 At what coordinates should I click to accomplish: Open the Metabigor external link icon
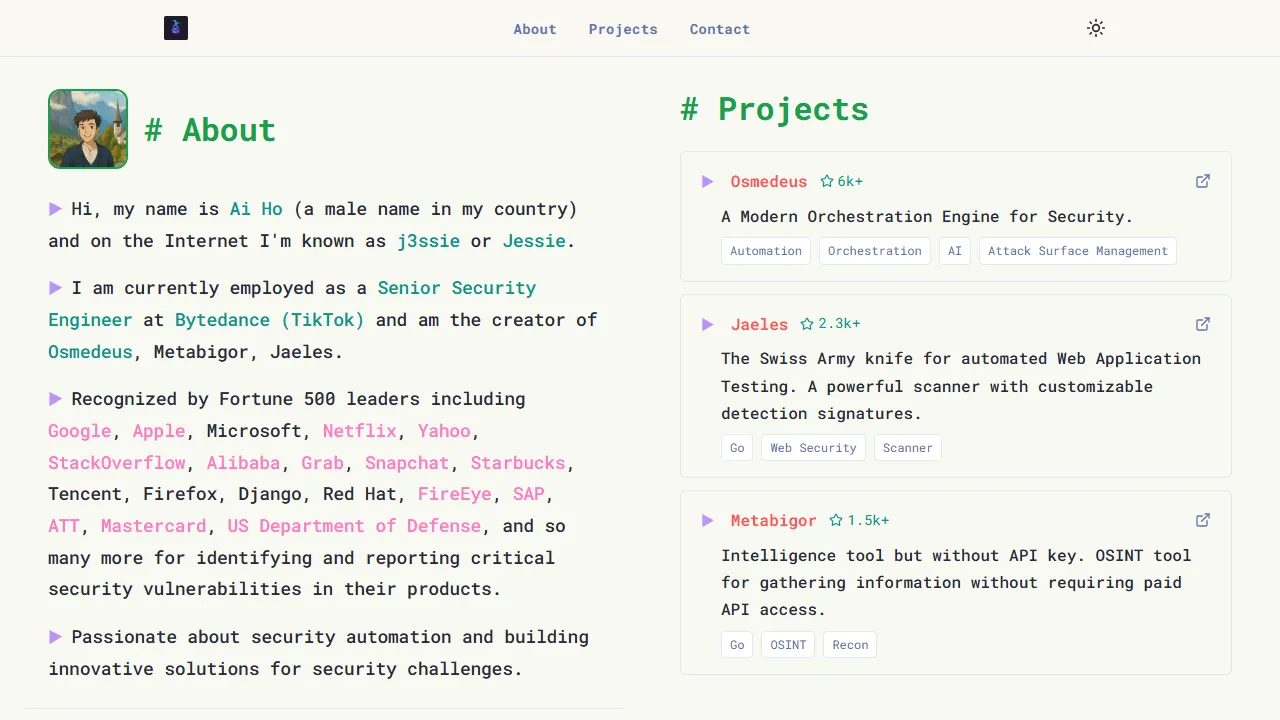(1203, 520)
